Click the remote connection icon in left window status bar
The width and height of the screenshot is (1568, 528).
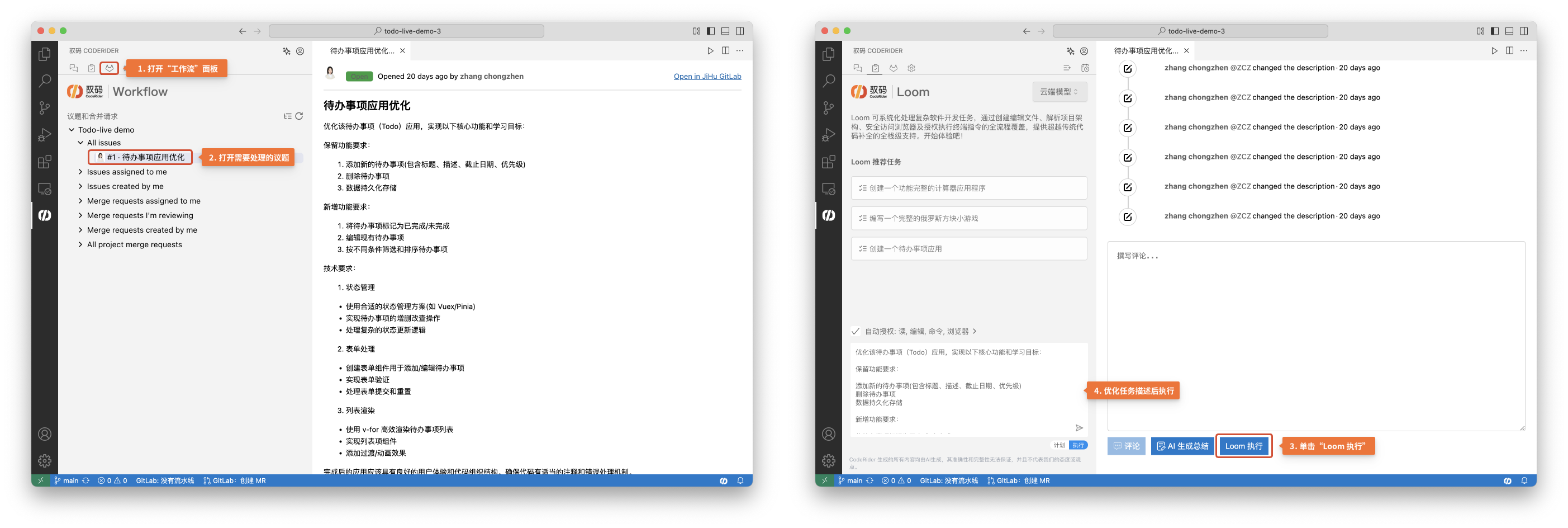[41, 480]
